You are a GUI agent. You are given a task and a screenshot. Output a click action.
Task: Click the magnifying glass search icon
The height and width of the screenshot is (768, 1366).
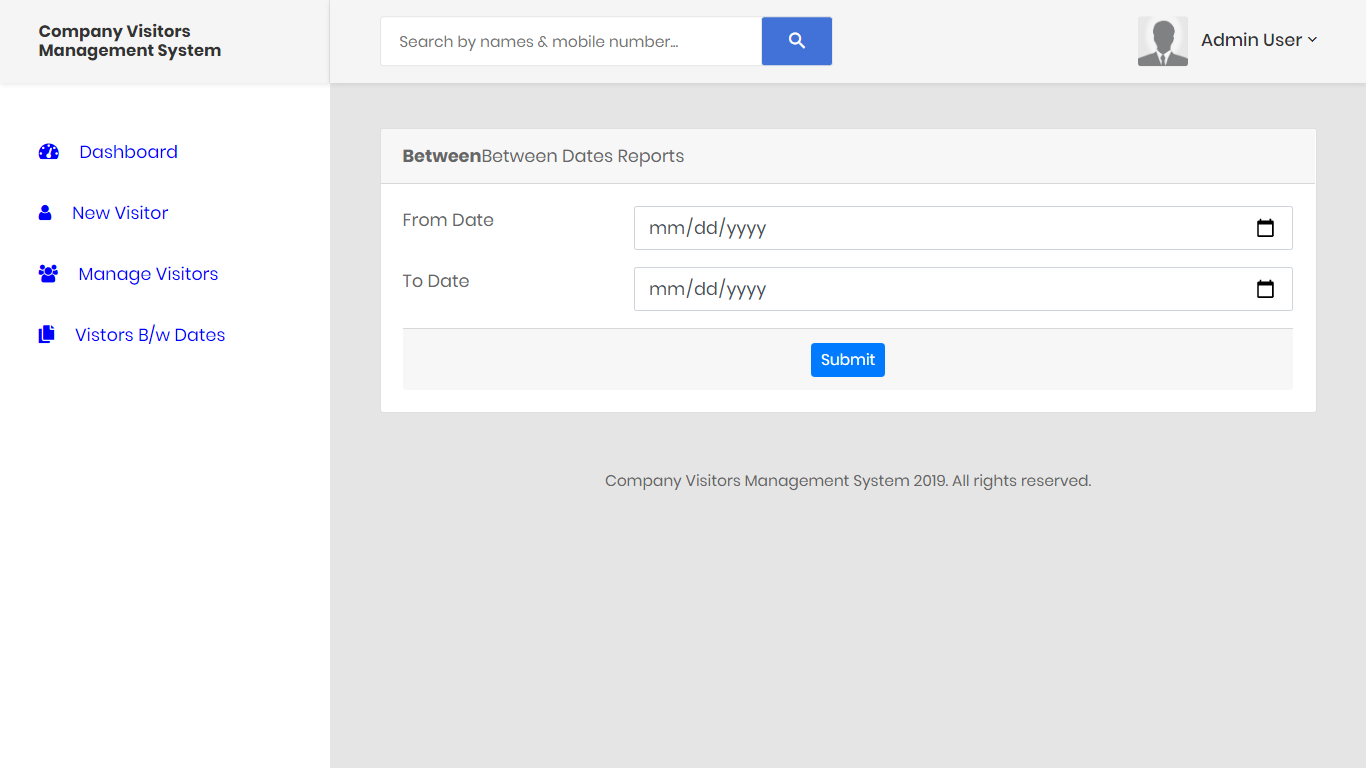point(796,40)
